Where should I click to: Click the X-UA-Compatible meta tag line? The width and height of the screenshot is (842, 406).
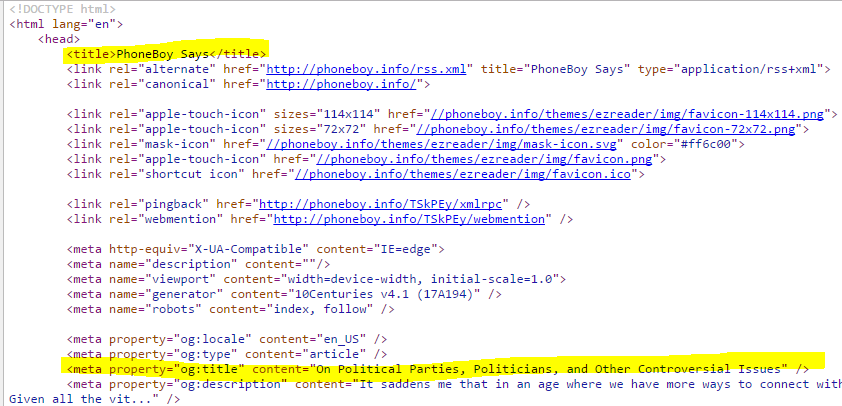coord(255,249)
